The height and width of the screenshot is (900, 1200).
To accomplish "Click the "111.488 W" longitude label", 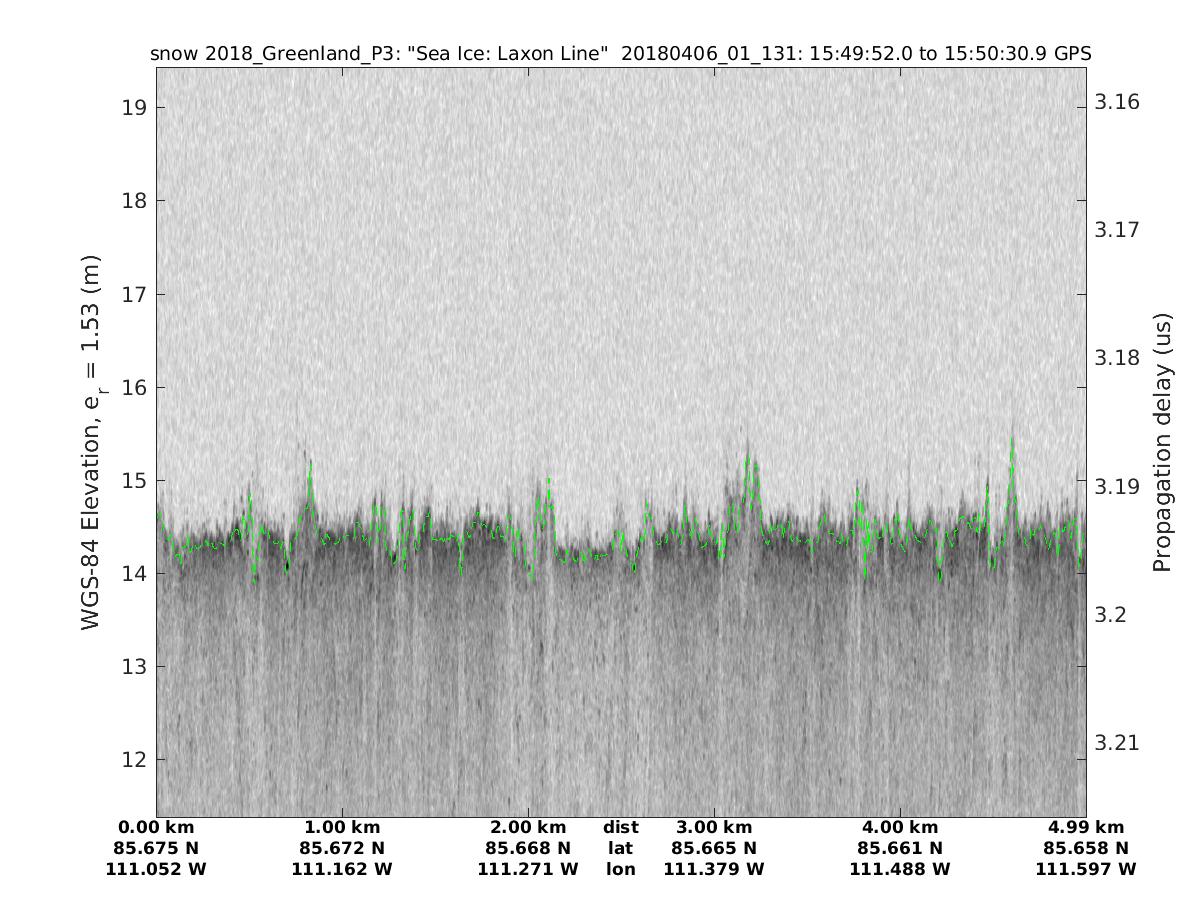I will (x=900, y=869).
